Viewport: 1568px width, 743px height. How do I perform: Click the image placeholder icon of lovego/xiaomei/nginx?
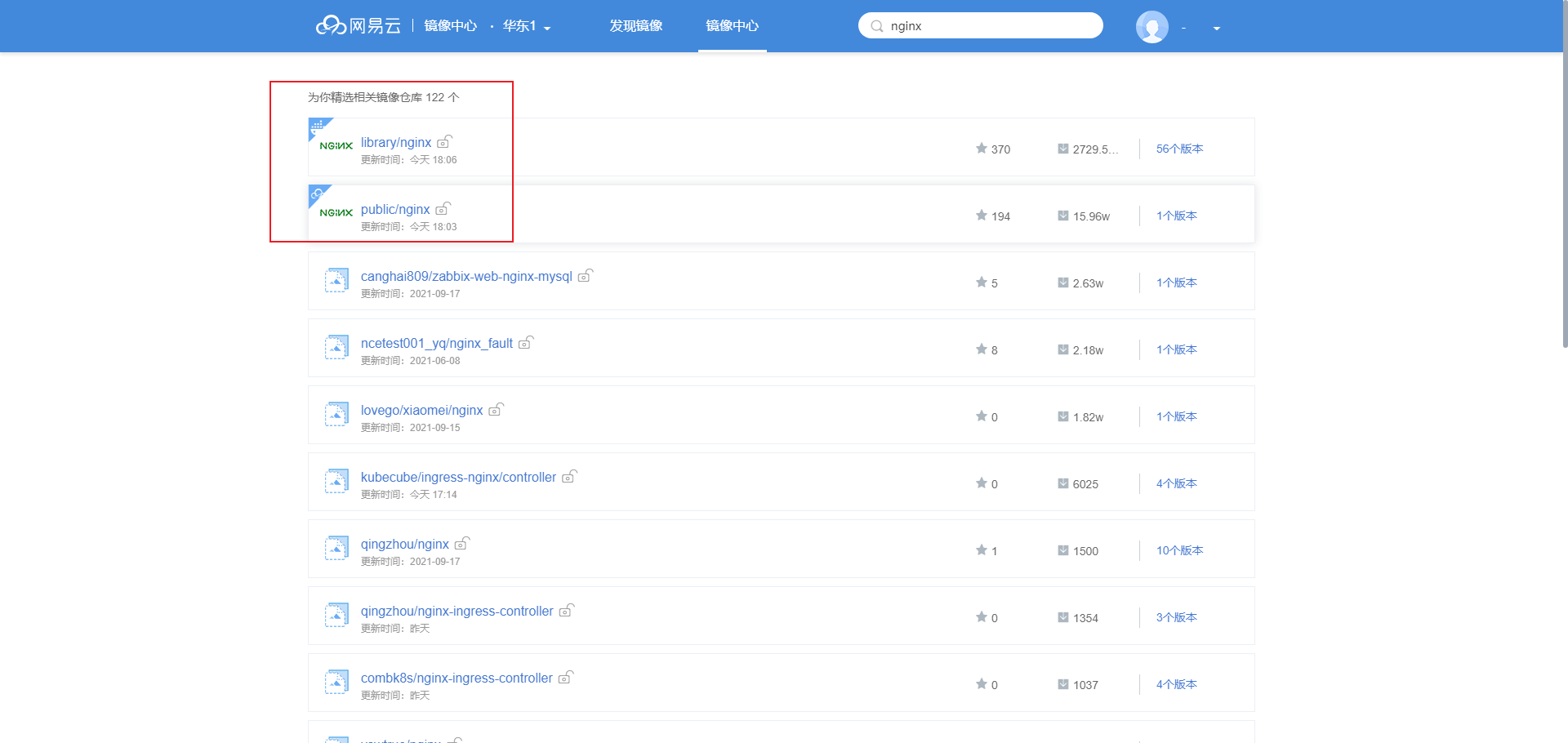tap(336, 414)
